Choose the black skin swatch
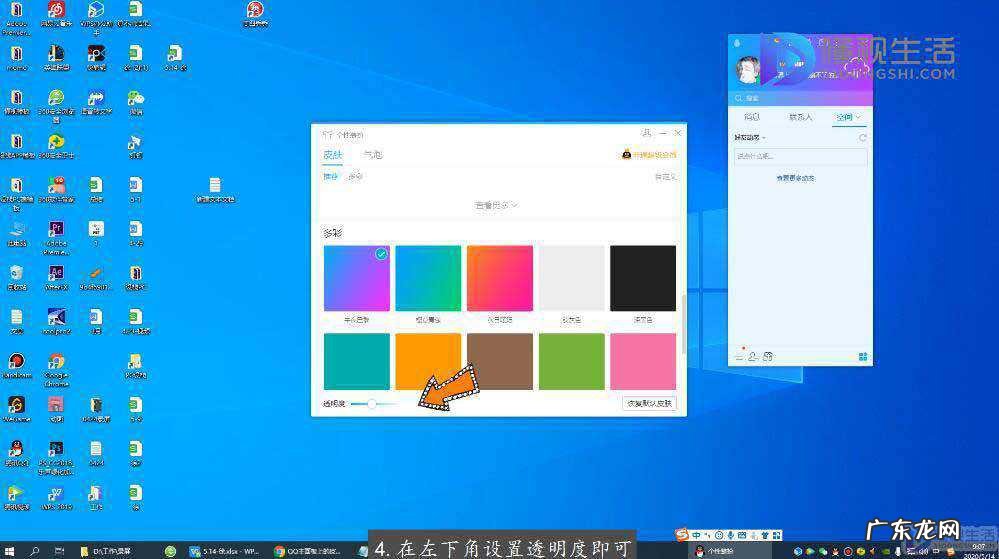The width and height of the screenshot is (999, 559). pyautogui.click(x=643, y=278)
